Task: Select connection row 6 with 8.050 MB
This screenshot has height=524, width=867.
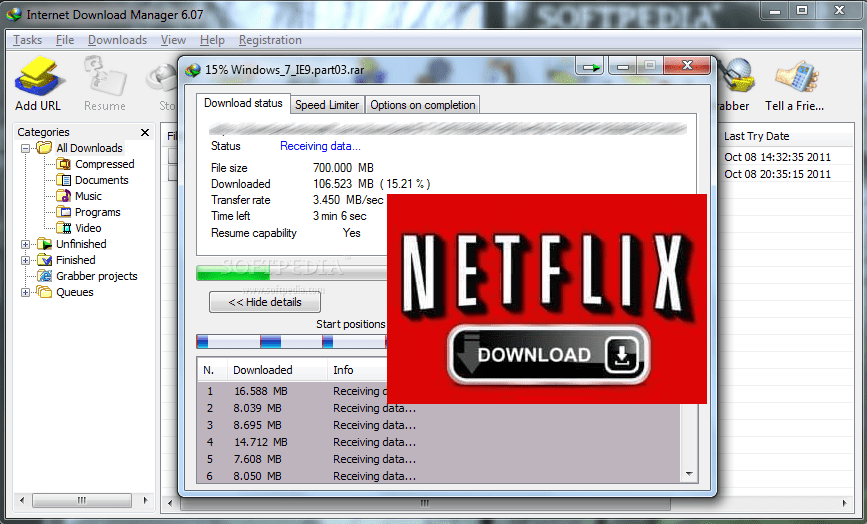Action: [440, 476]
